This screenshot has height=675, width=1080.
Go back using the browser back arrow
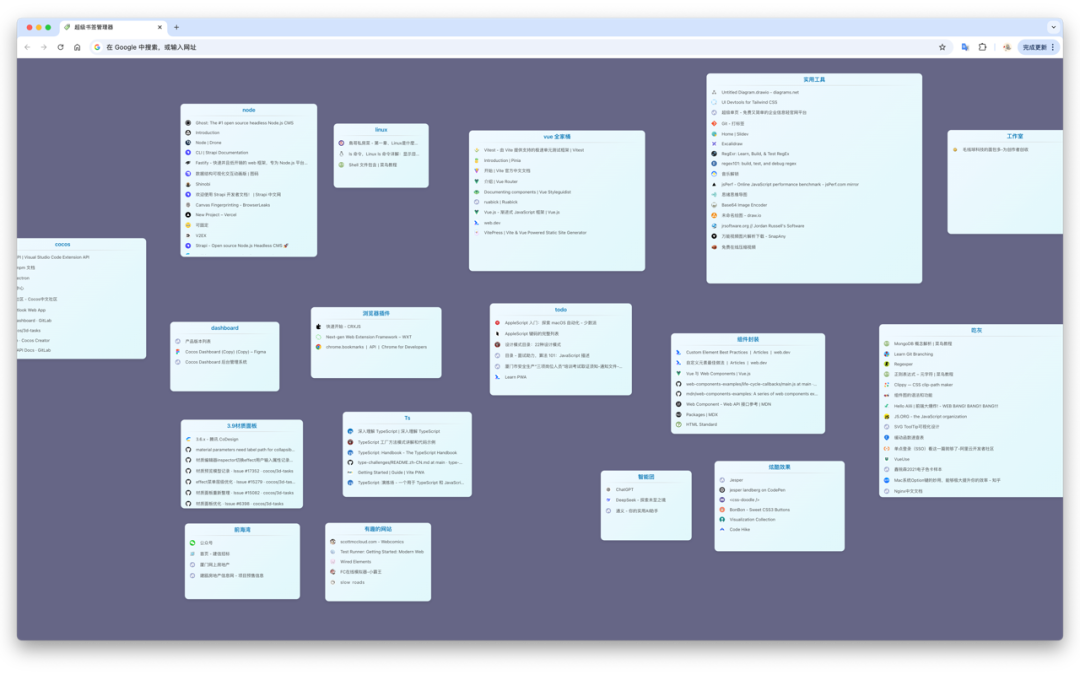point(28,48)
